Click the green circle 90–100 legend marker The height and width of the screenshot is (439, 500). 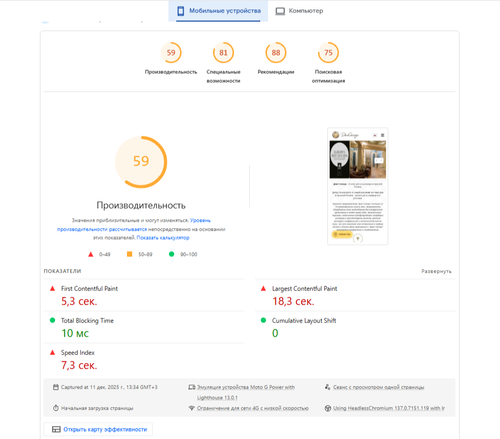pyautogui.click(x=171, y=254)
